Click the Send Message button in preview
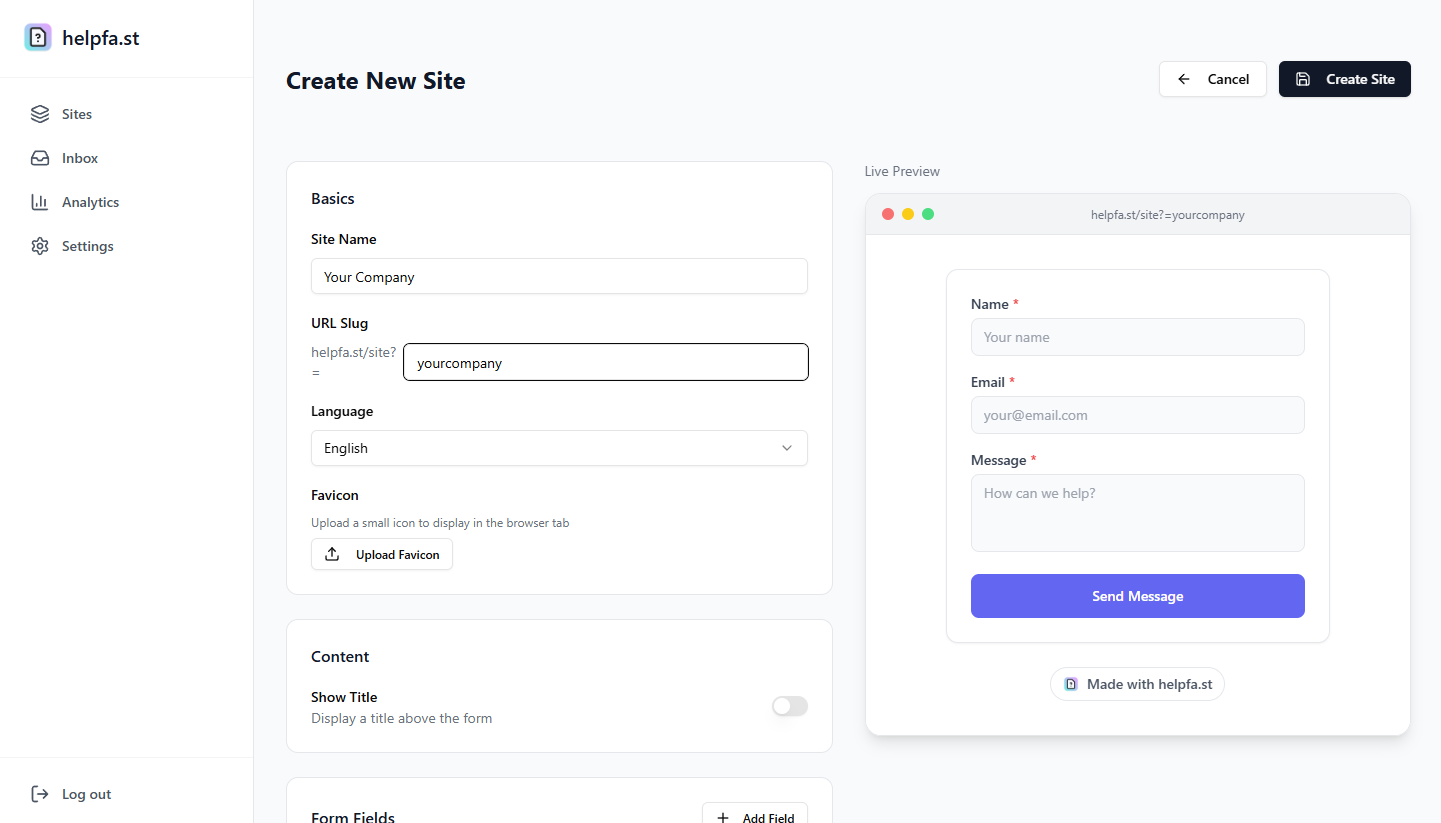The image size is (1441, 823). click(x=1137, y=595)
